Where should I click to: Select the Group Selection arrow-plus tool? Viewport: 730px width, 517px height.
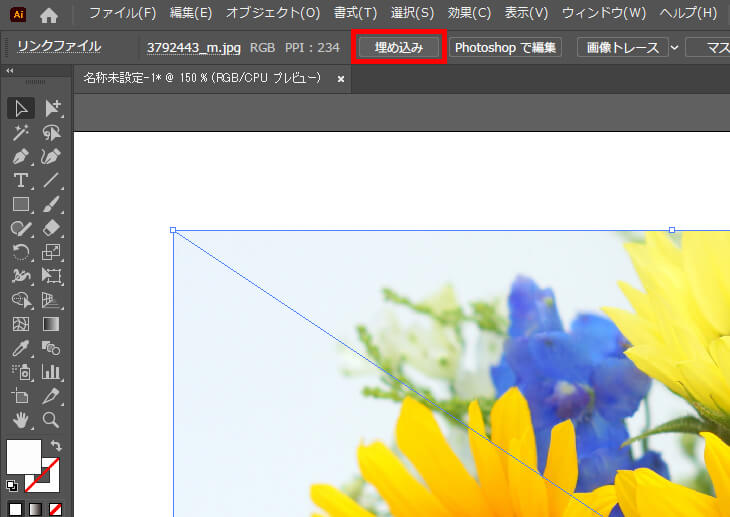coord(52,109)
